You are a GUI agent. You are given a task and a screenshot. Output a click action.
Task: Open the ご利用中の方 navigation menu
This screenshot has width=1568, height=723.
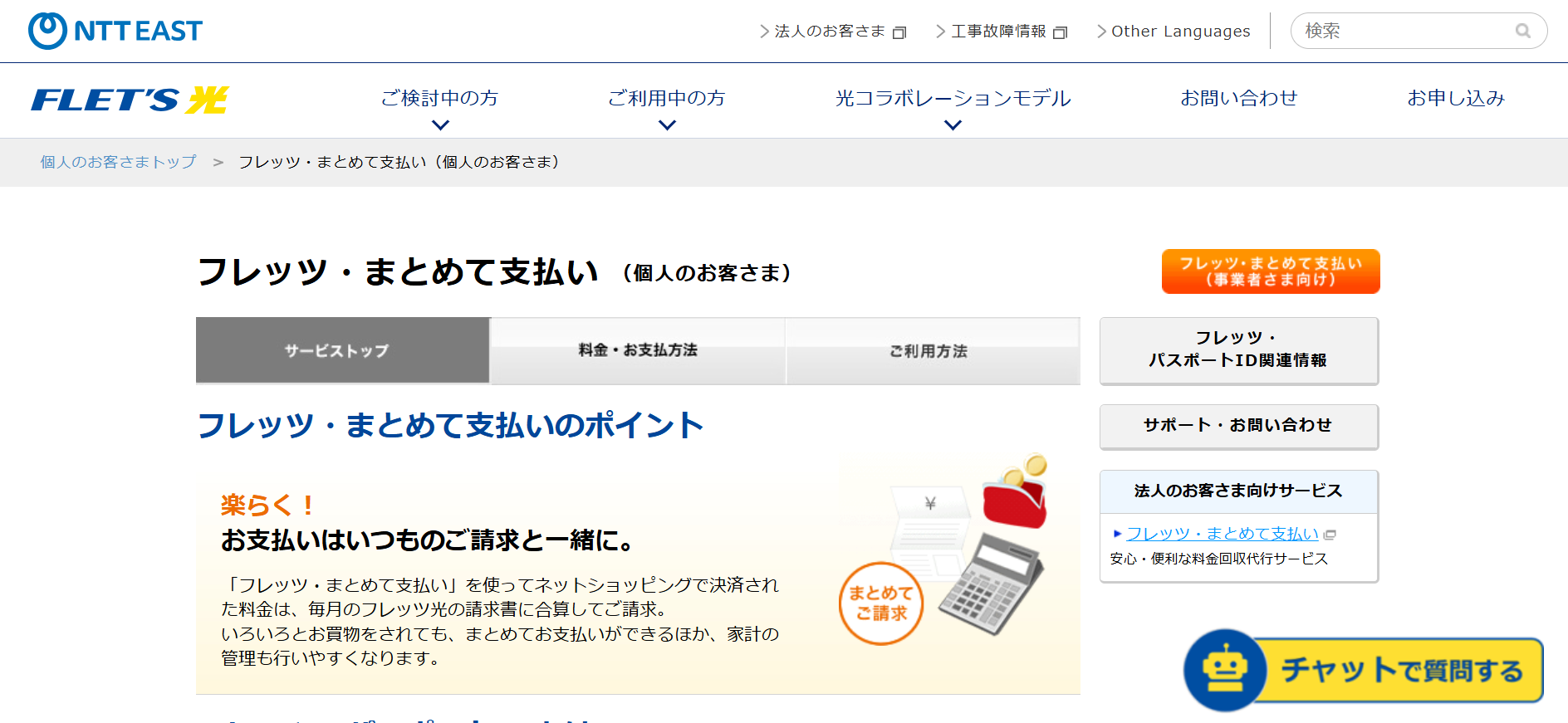point(667,99)
